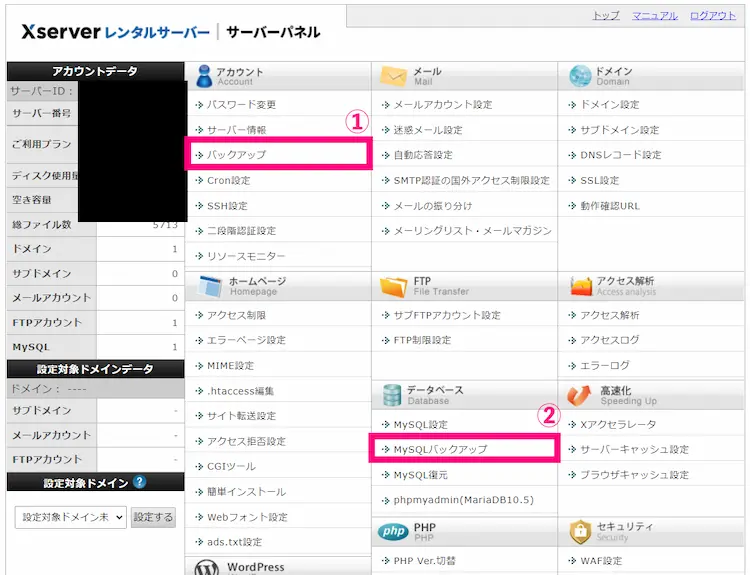Open the マニュアル link
Image resolution: width=750 pixels, height=575 pixels.
(x=655, y=16)
